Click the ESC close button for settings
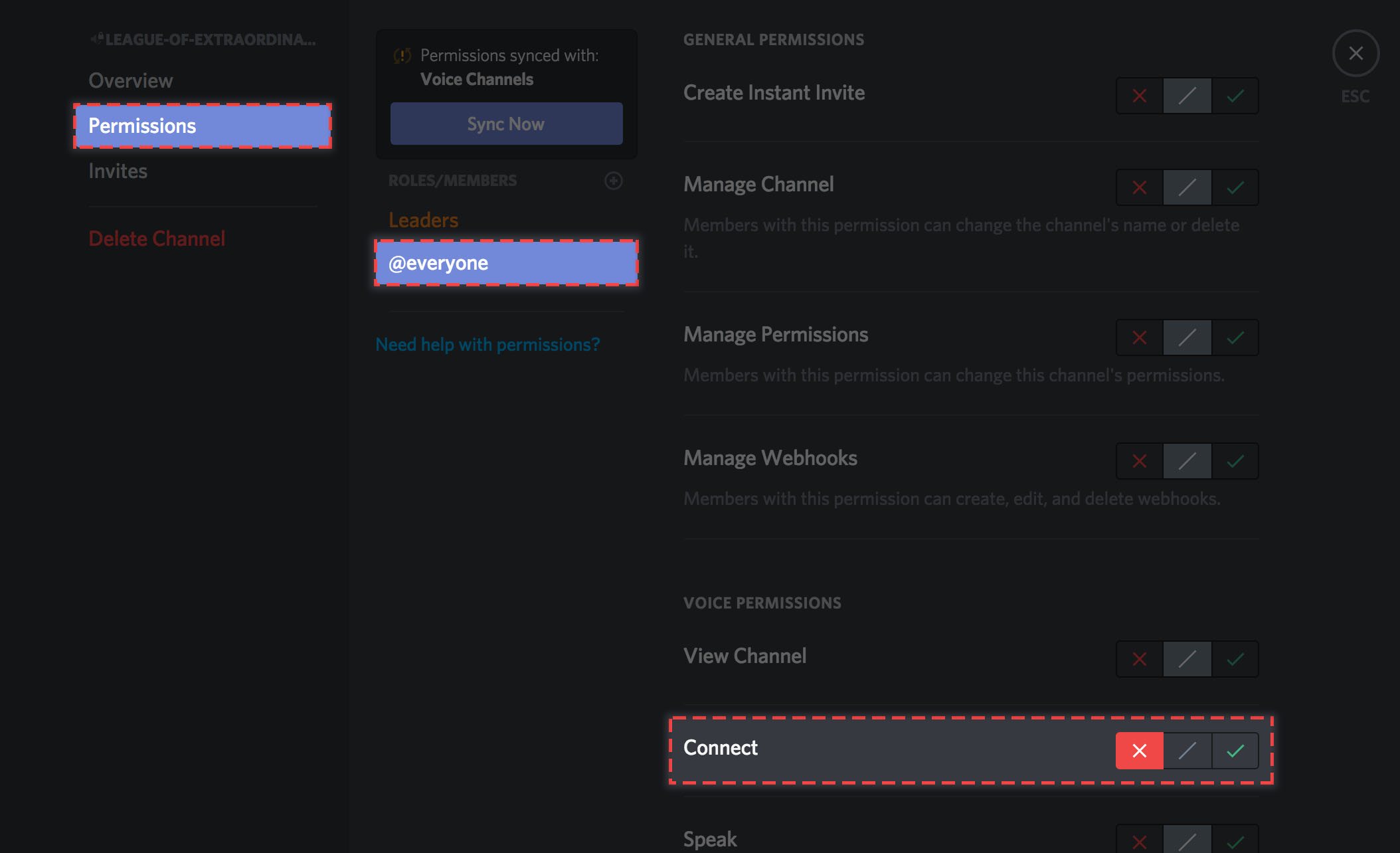Screen dimensions: 1400x853 point(1354,54)
